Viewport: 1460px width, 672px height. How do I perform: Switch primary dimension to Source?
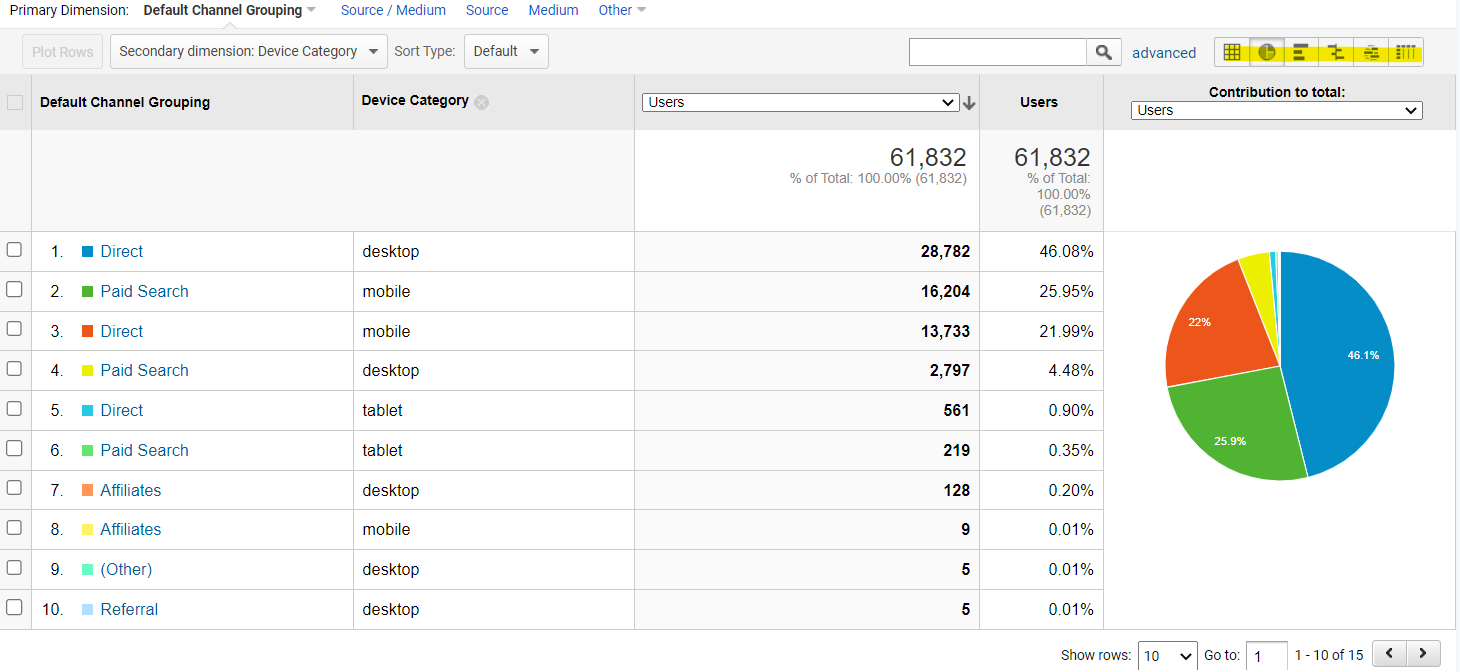click(487, 10)
